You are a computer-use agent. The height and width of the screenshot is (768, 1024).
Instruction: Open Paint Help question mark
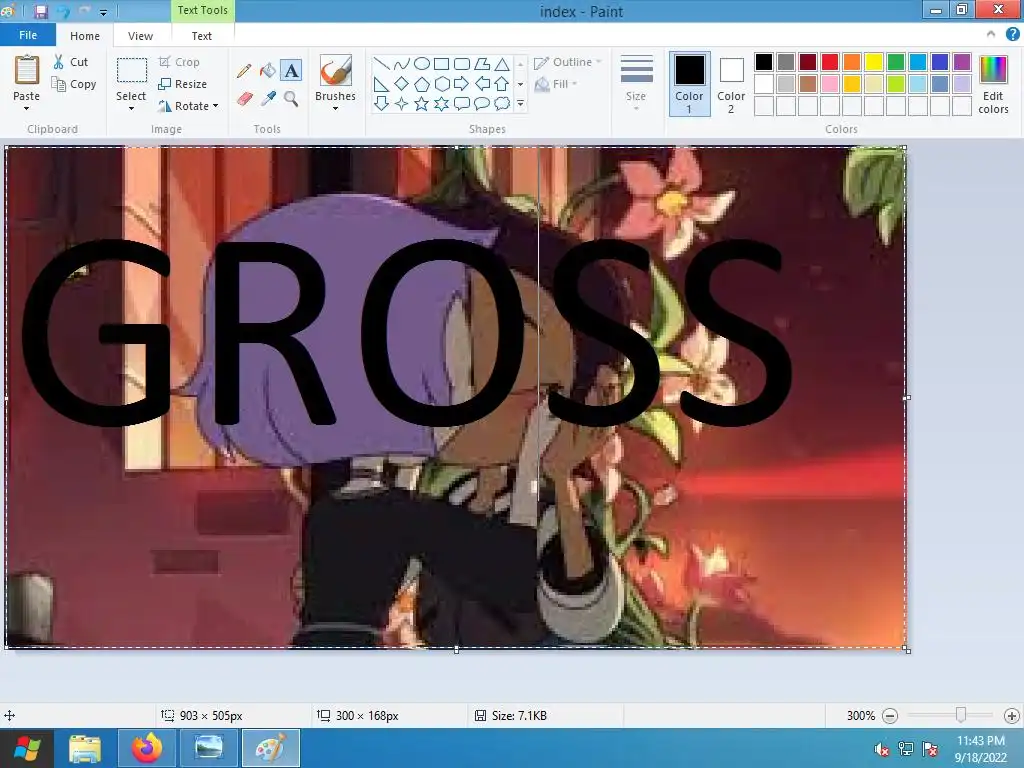point(1012,35)
